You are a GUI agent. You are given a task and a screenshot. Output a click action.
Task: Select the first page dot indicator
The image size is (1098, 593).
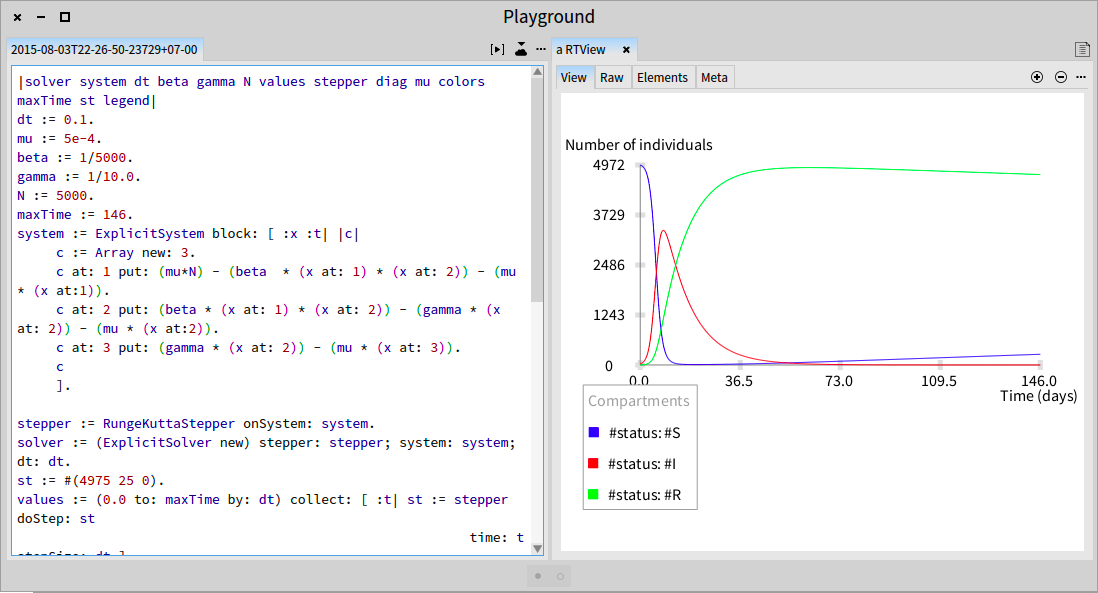[538, 576]
